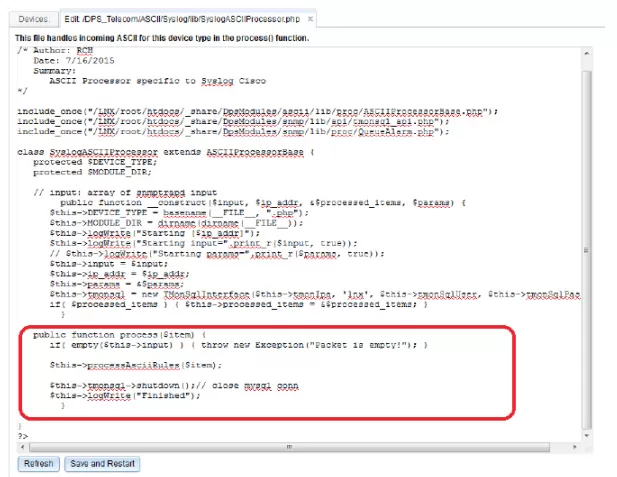The width and height of the screenshot is (617, 477).
Task: Switch to the Devices tab
Action: (x=33, y=19)
